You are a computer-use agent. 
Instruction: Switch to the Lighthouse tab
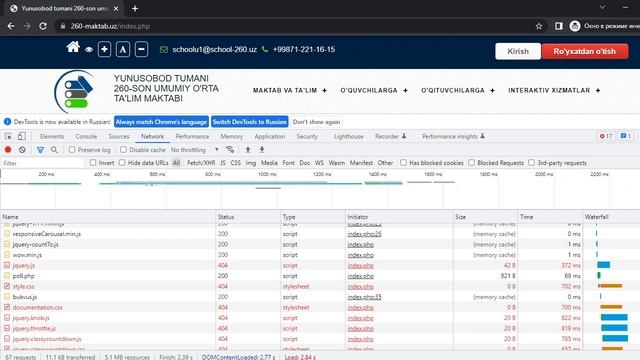[349, 136]
